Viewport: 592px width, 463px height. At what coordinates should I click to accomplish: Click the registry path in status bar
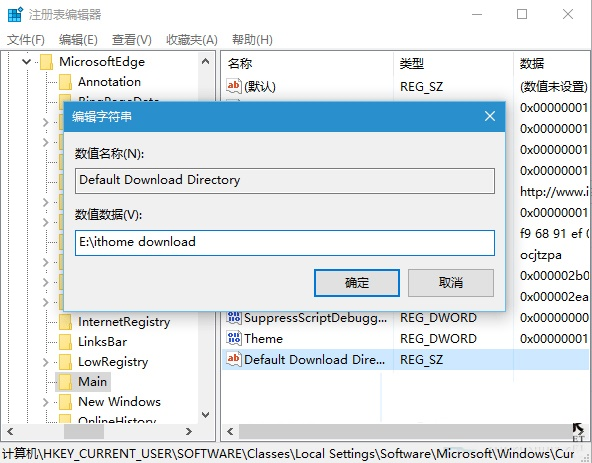point(288,454)
